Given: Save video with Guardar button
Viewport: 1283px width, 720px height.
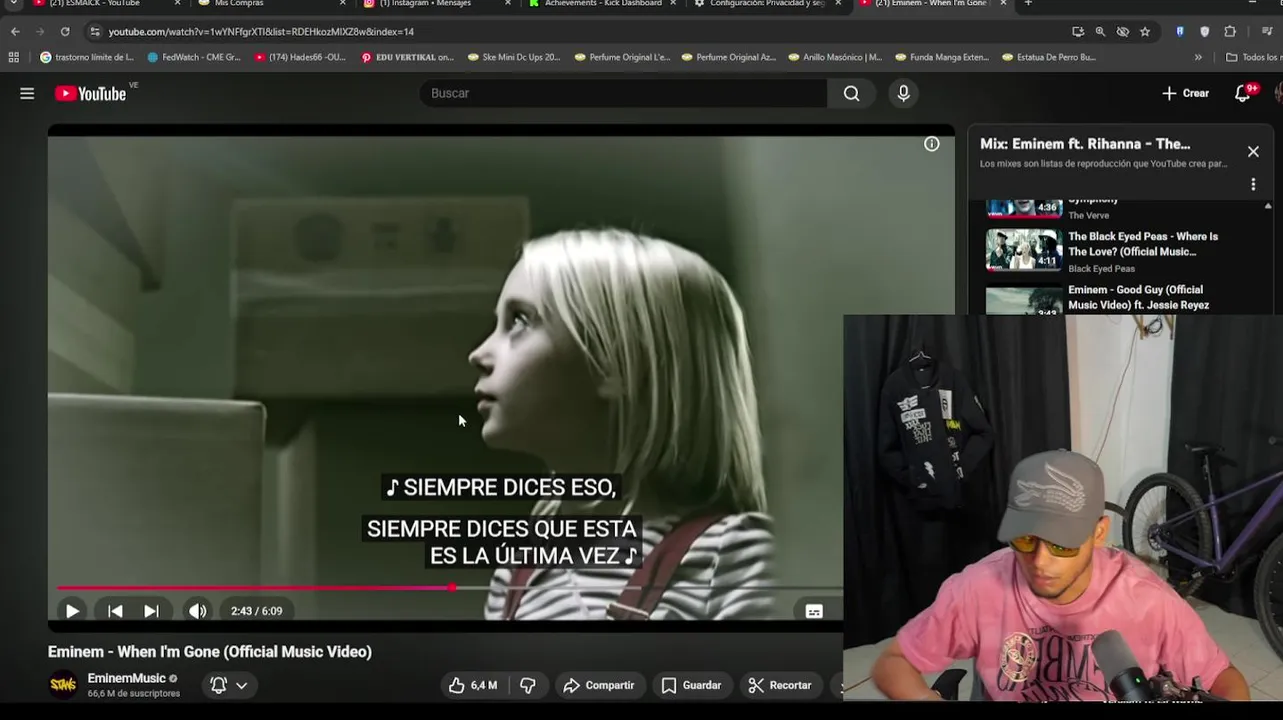Looking at the screenshot, I should tap(691, 685).
